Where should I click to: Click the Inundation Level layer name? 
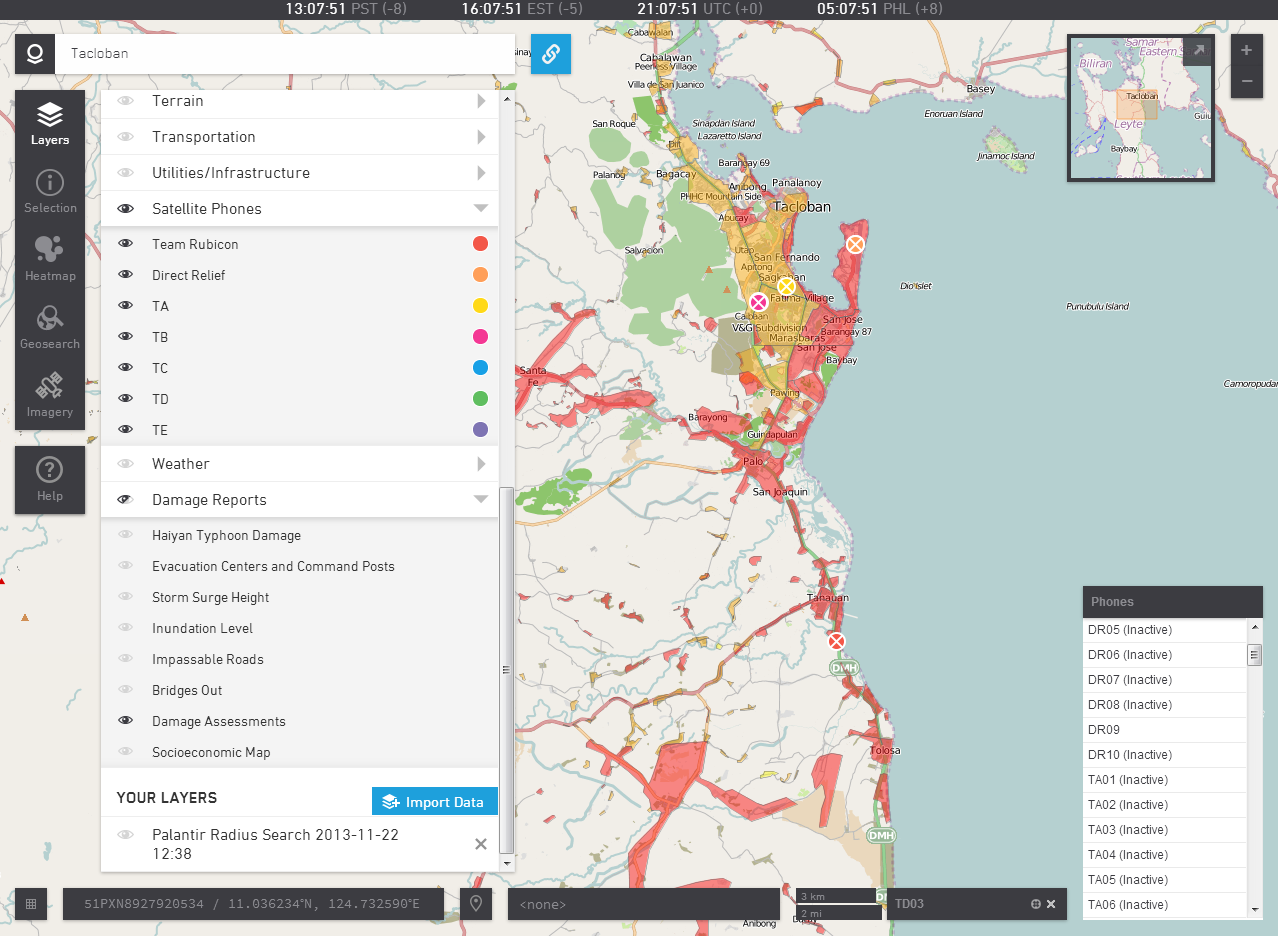(x=202, y=628)
